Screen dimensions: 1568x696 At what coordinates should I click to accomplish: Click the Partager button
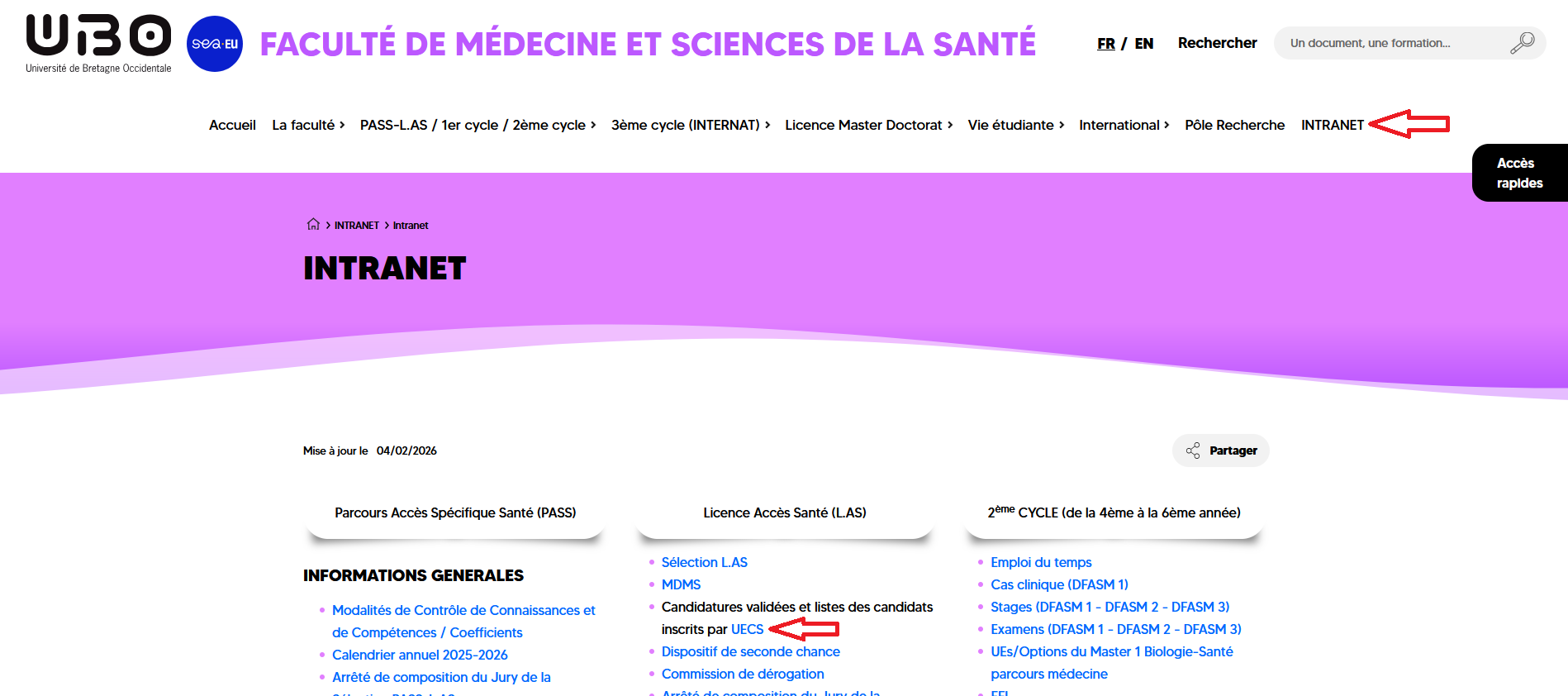[x=1221, y=450]
